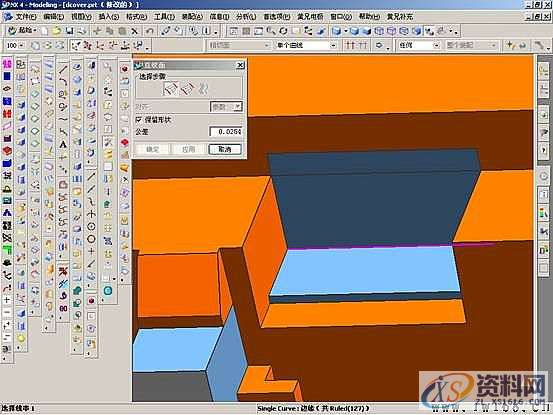The height and width of the screenshot is (415, 553).
Task: Pick the Line tool in curve toolbar
Action: [63, 69]
